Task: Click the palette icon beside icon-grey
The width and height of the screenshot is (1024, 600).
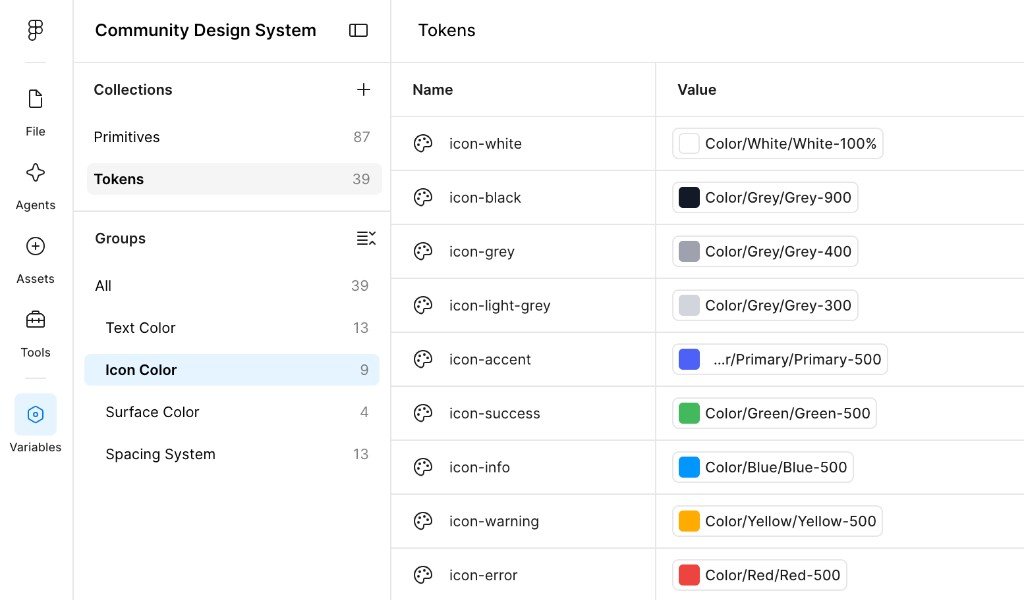Action: coord(423,251)
